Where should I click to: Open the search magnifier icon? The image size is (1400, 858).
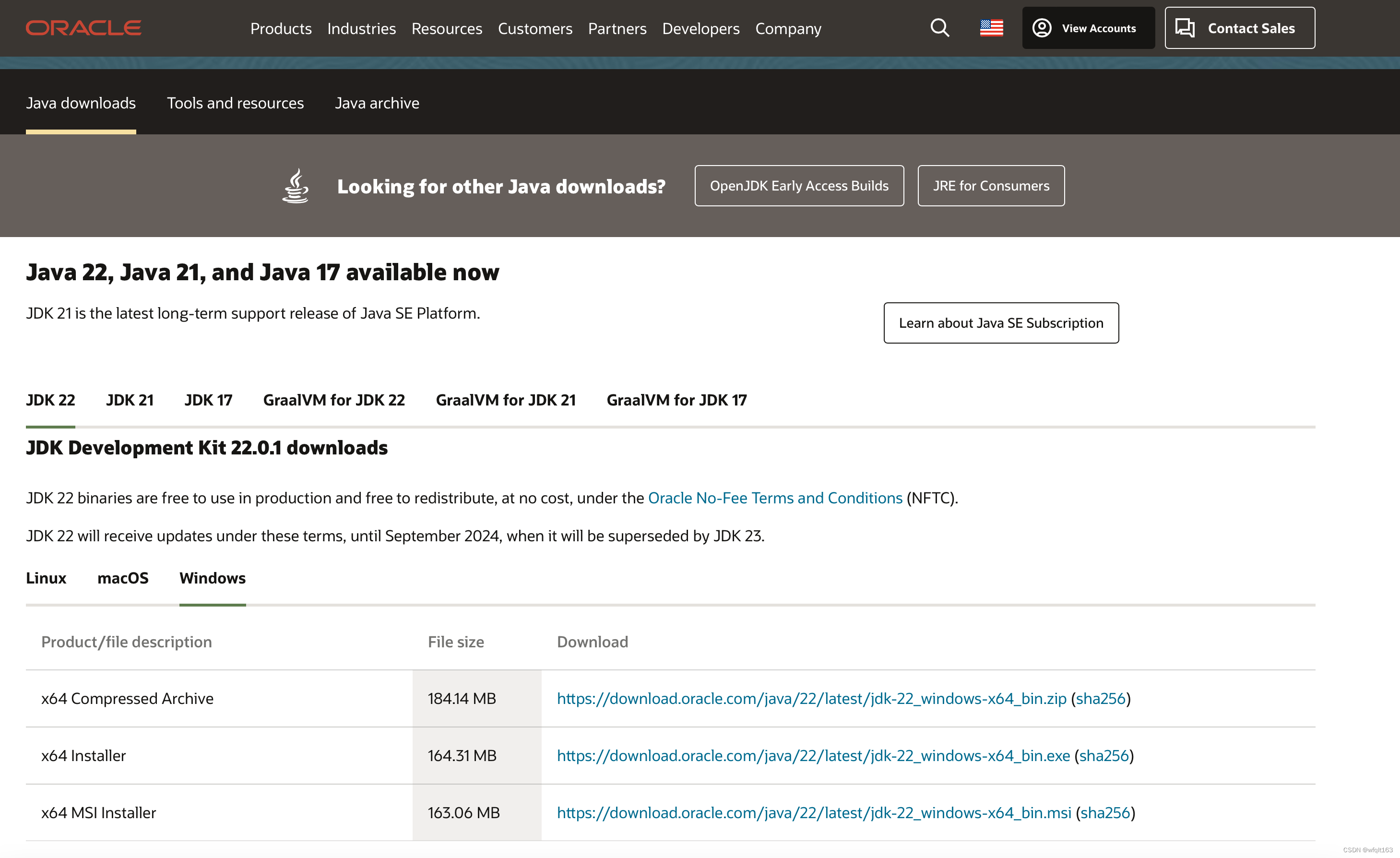pos(939,28)
